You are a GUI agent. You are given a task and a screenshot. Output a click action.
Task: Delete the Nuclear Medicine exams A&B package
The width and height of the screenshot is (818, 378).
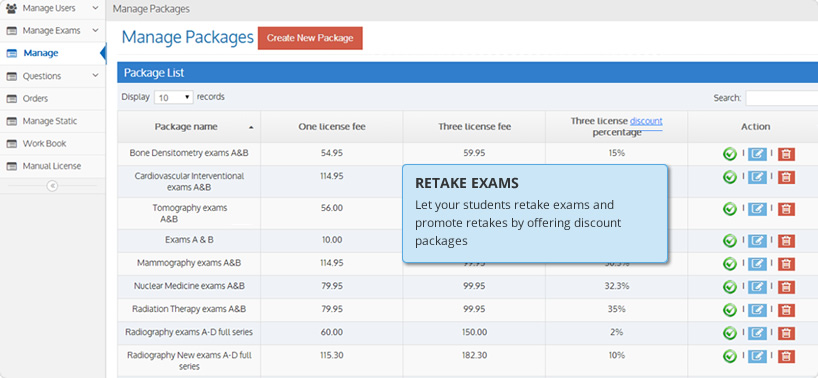tap(786, 287)
